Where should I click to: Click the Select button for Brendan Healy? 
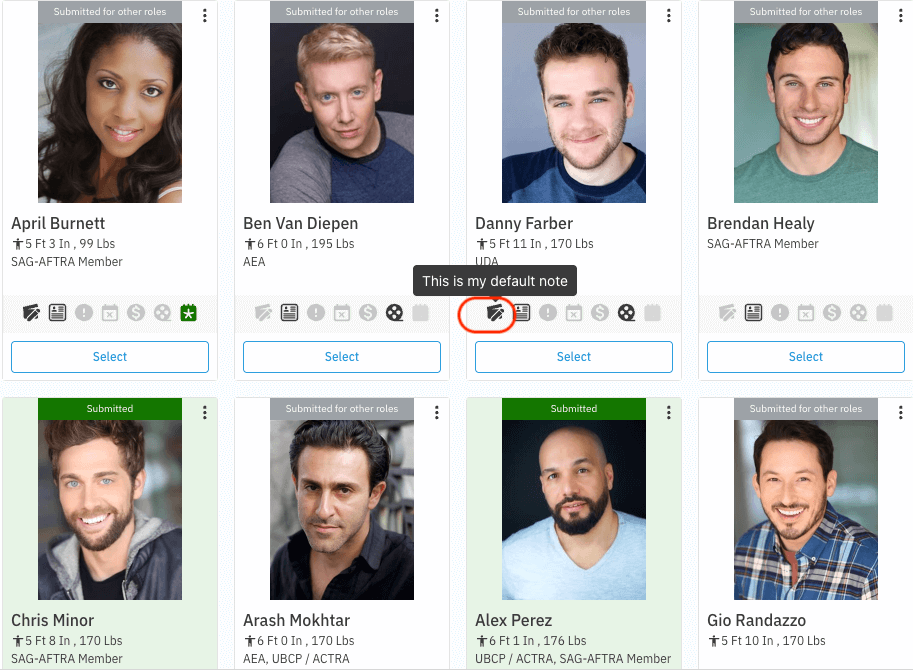pos(806,357)
